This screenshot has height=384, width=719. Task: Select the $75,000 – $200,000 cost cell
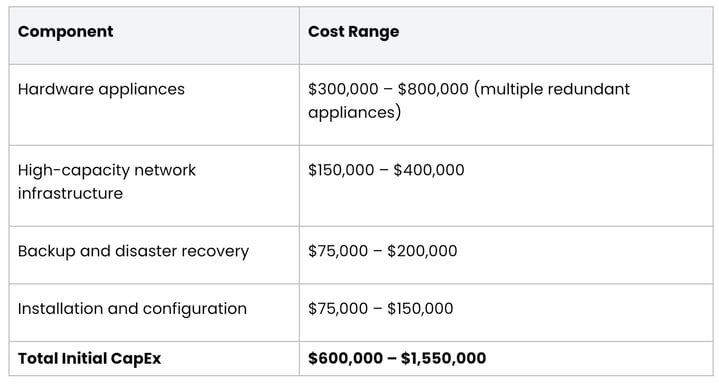pos(506,255)
